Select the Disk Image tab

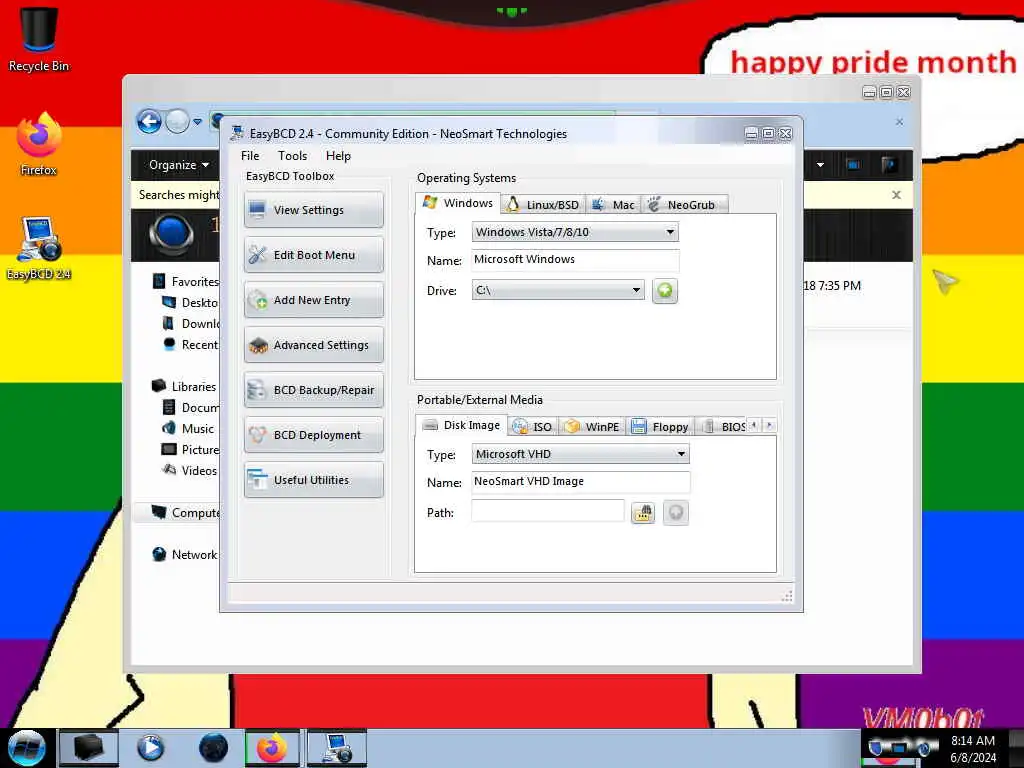tap(462, 425)
